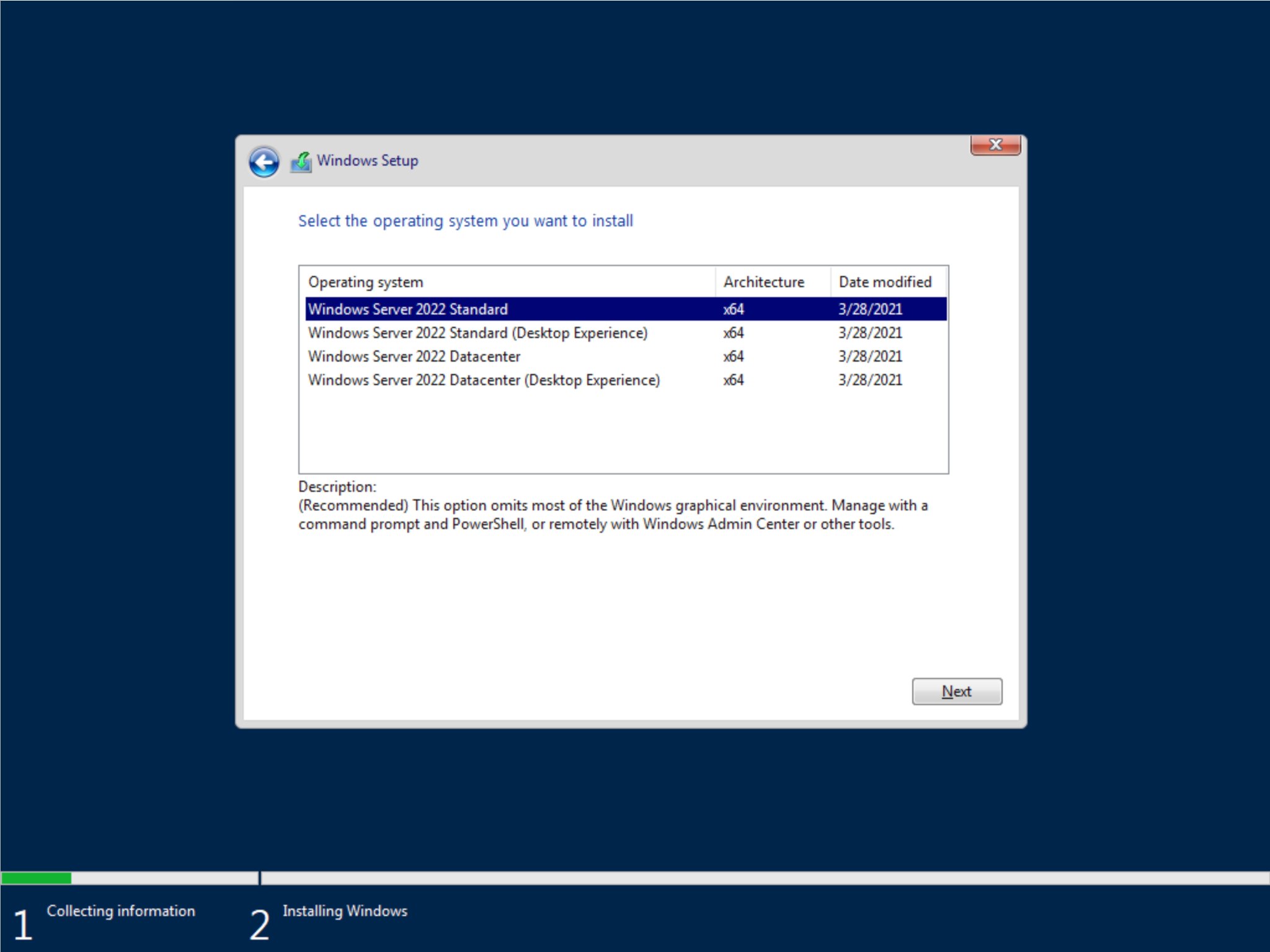Click the blue back arrow button
The width and height of the screenshot is (1270, 952).
pos(264,162)
